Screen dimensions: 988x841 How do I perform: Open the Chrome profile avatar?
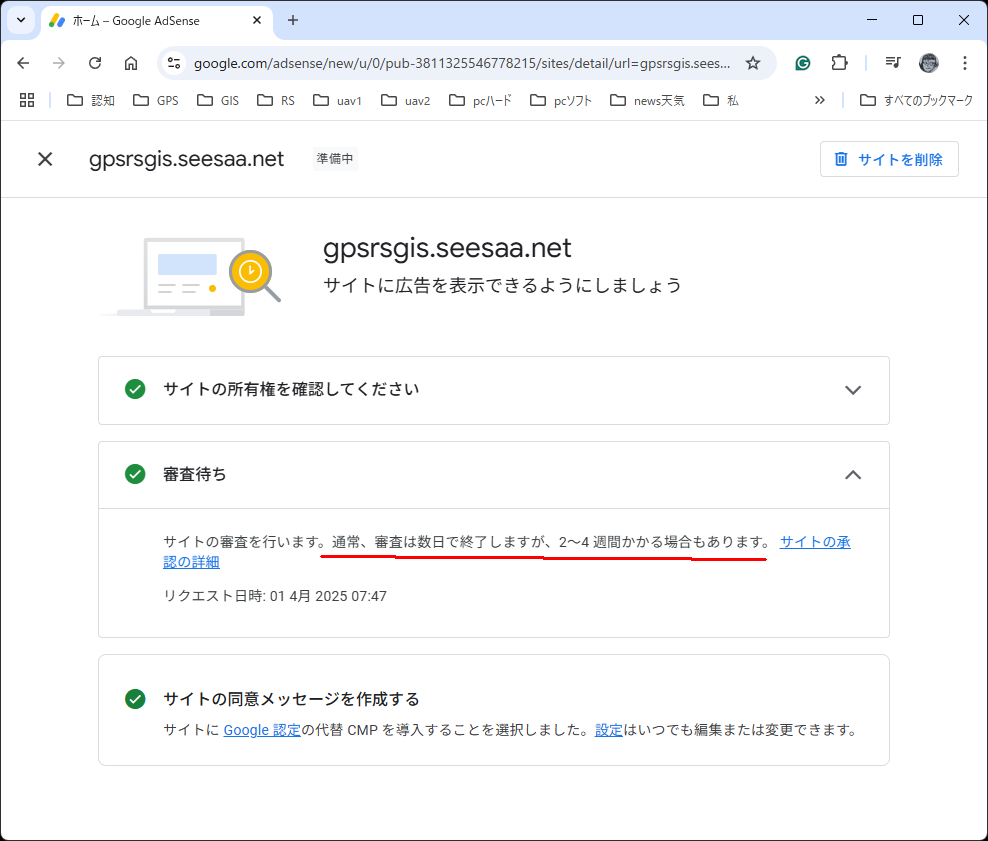click(x=929, y=63)
